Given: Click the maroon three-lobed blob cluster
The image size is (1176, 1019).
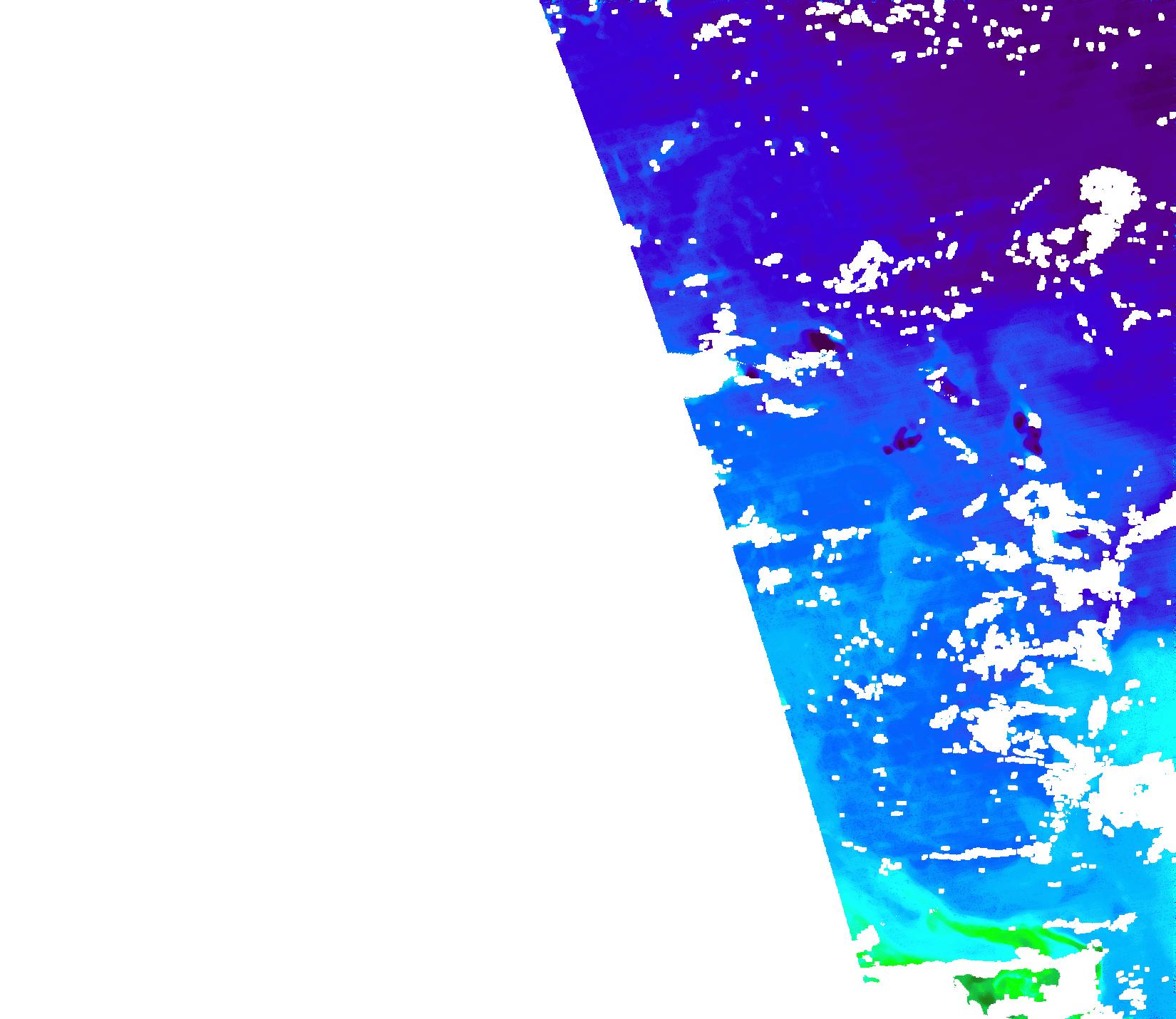Looking at the screenshot, I should [x=903, y=440].
